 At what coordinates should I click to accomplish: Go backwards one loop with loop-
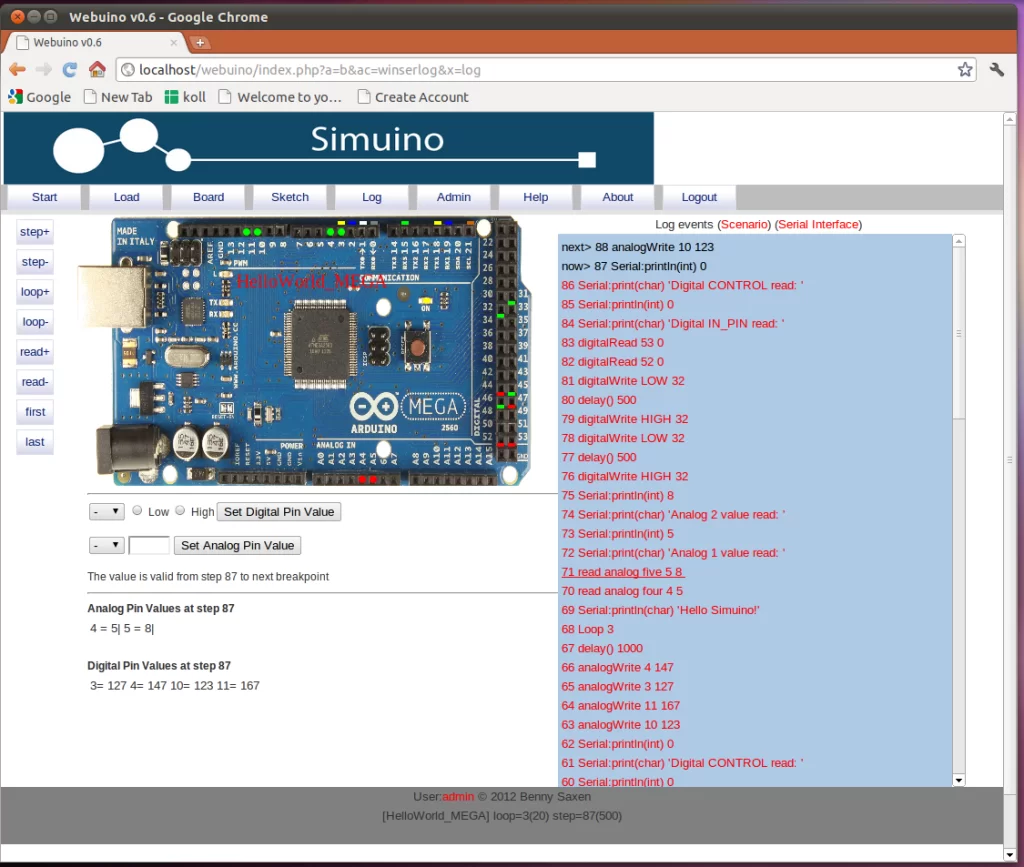pos(34,321)
